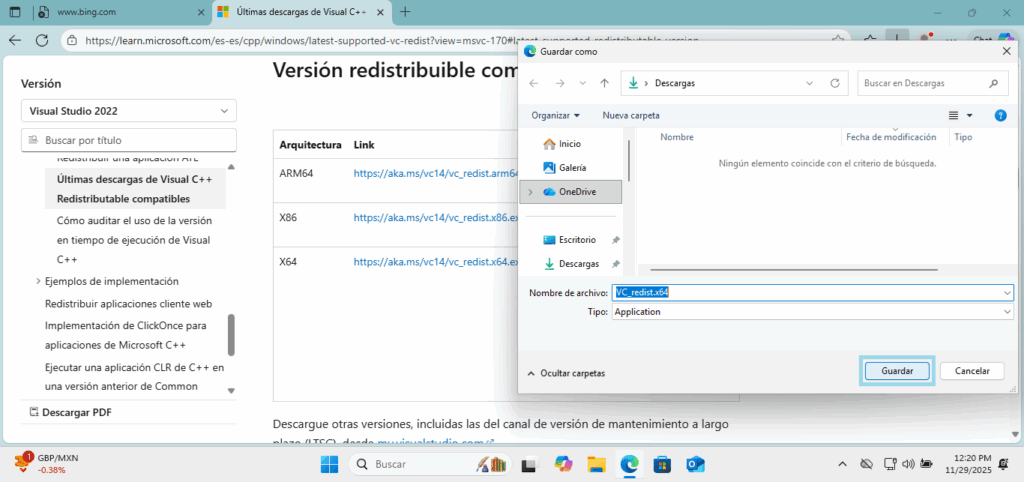Click the magnifier icon in Buscar en Descargas
Image resolution: width=1024 pixels, height=482 pixels.
(x=993, y=84)
